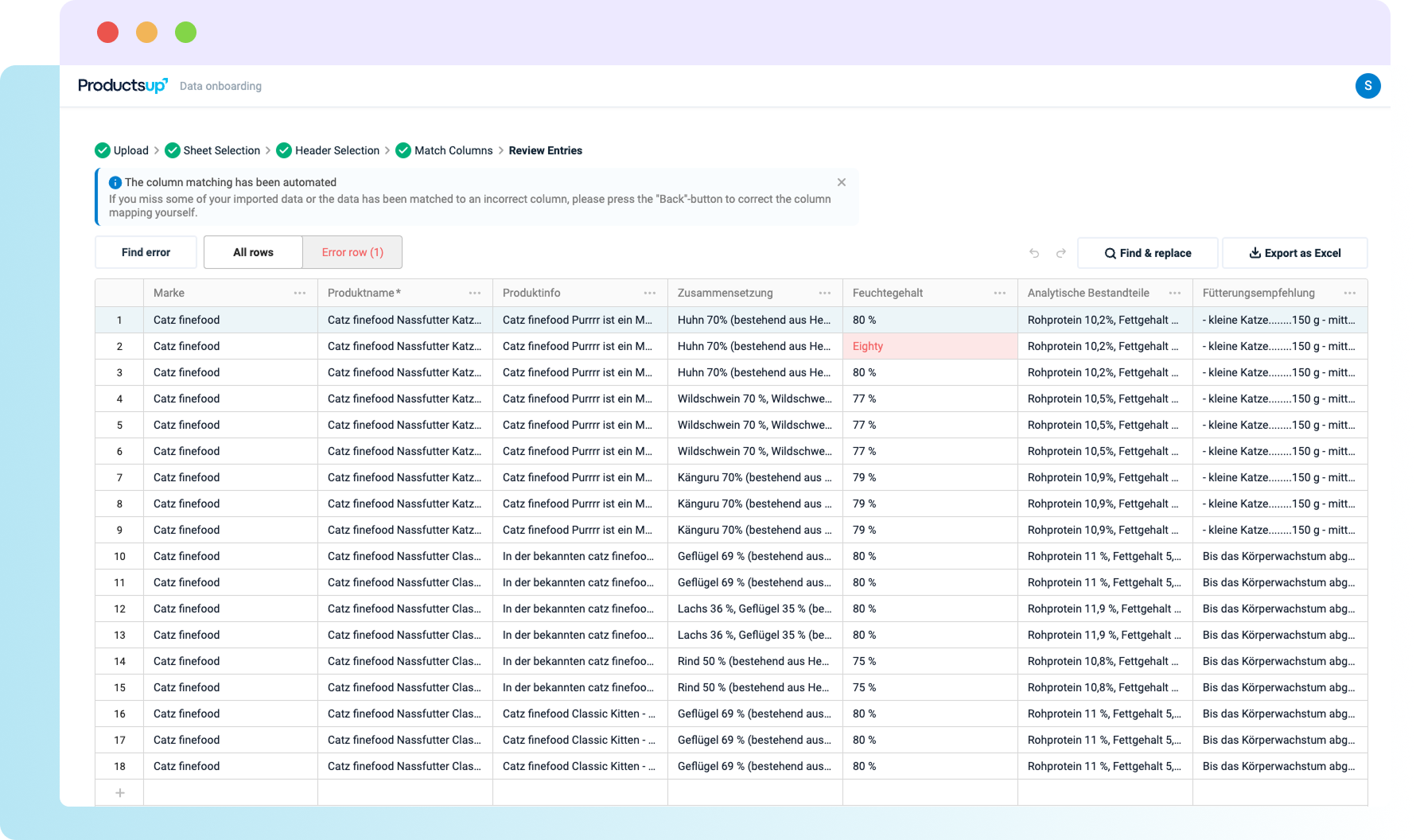Click the Match Columns checkmark icon
Viewport: 1416px width, 840px height.
tap(403, 150)
